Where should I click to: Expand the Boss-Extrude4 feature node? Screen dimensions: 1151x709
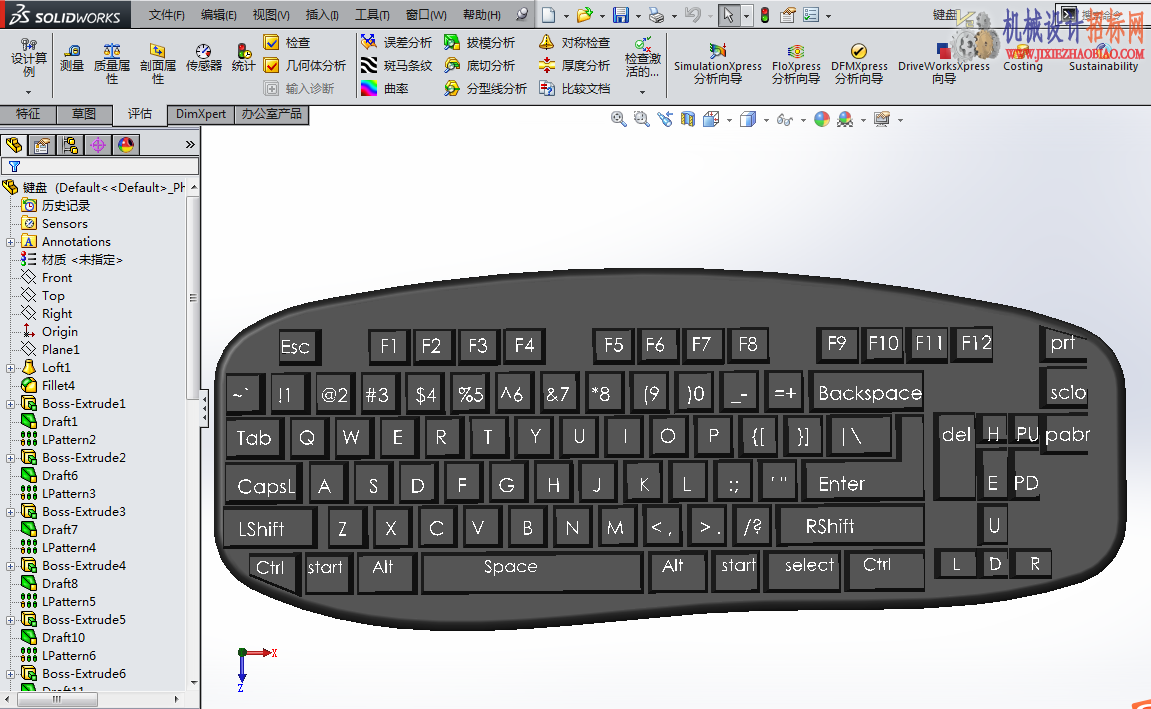tap(10, 566)
